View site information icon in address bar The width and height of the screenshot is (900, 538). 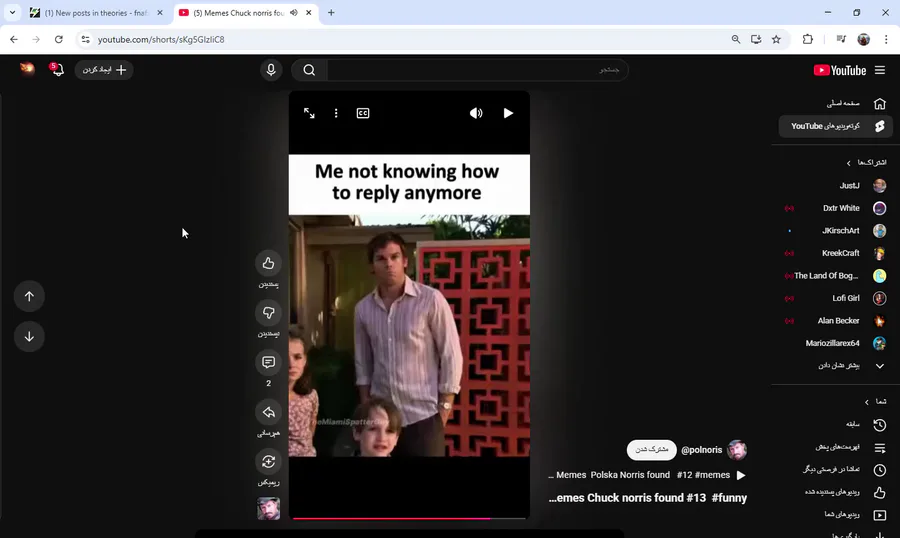[86, 40]
